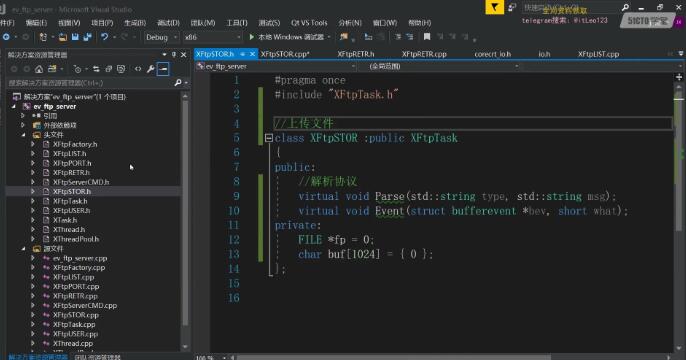Screen dimensions: 686x360
Task: Click the open file folder icon
Action: click(x=63, y=37)
